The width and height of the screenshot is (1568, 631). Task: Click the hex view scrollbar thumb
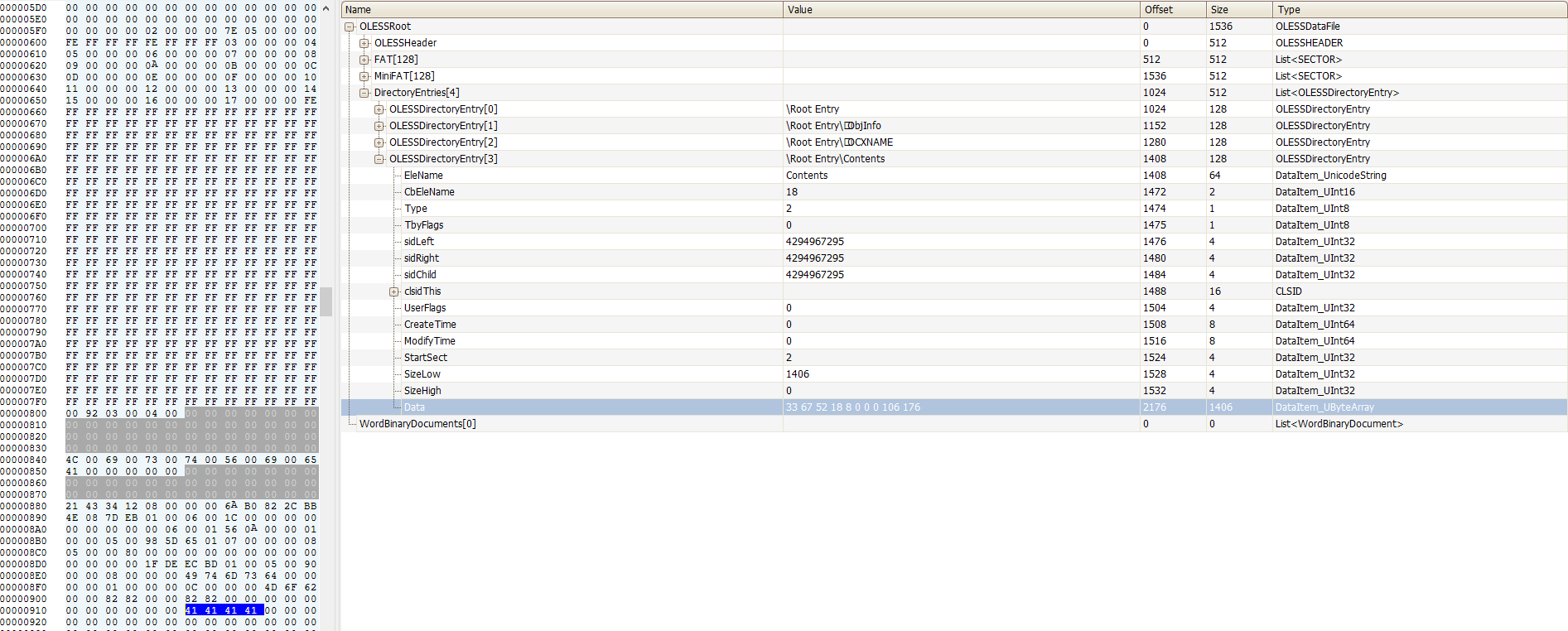point(326,301)
